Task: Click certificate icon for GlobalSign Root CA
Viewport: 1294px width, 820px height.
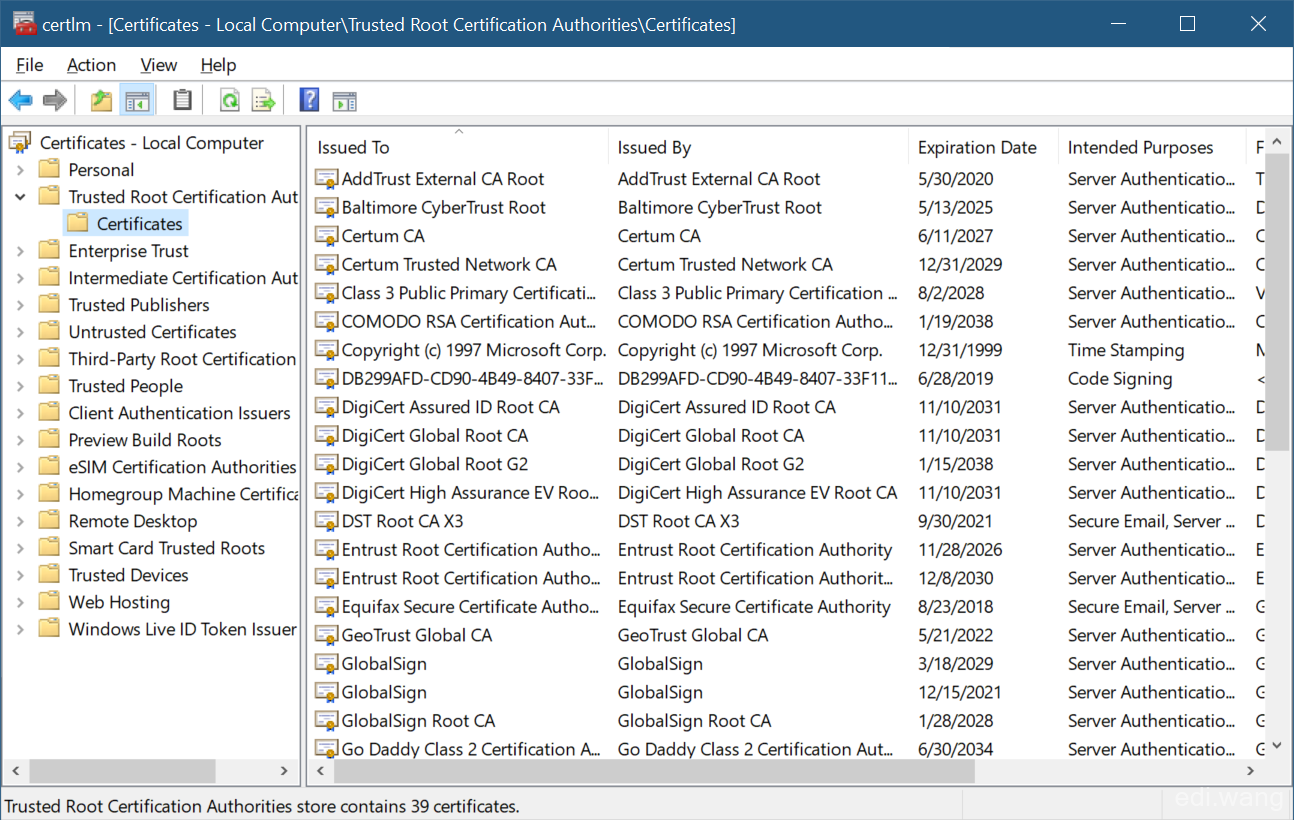Action: tap(326, 721)
